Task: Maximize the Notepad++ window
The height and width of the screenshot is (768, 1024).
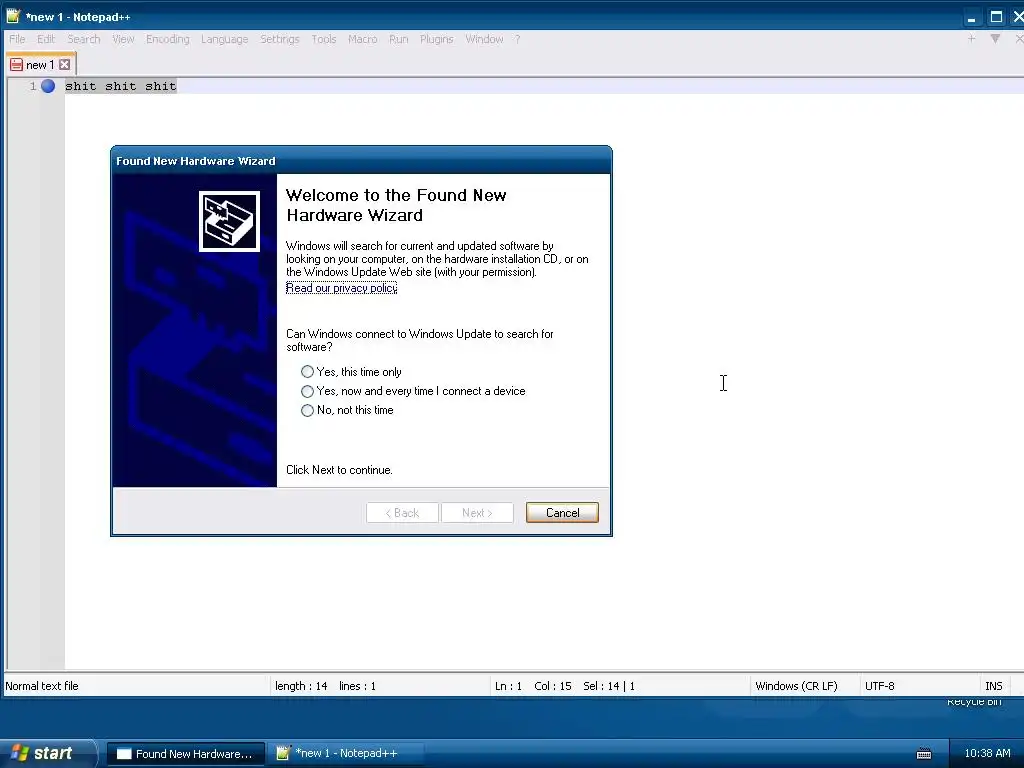Action: (996, 18)
